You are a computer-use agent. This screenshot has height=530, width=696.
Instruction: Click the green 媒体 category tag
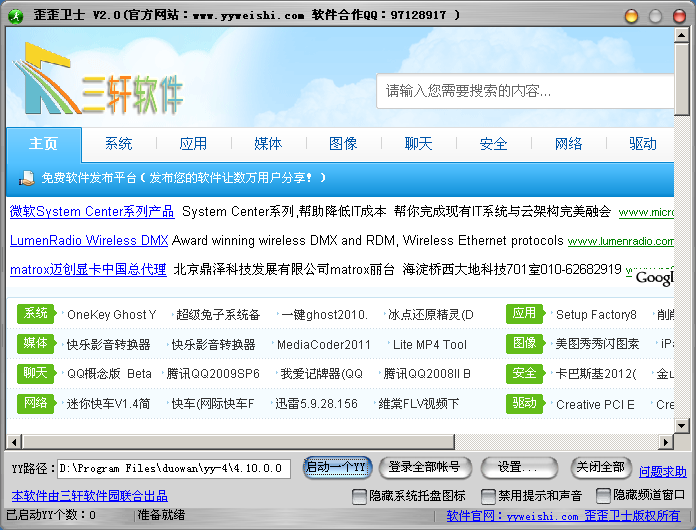tap(36, 344)
